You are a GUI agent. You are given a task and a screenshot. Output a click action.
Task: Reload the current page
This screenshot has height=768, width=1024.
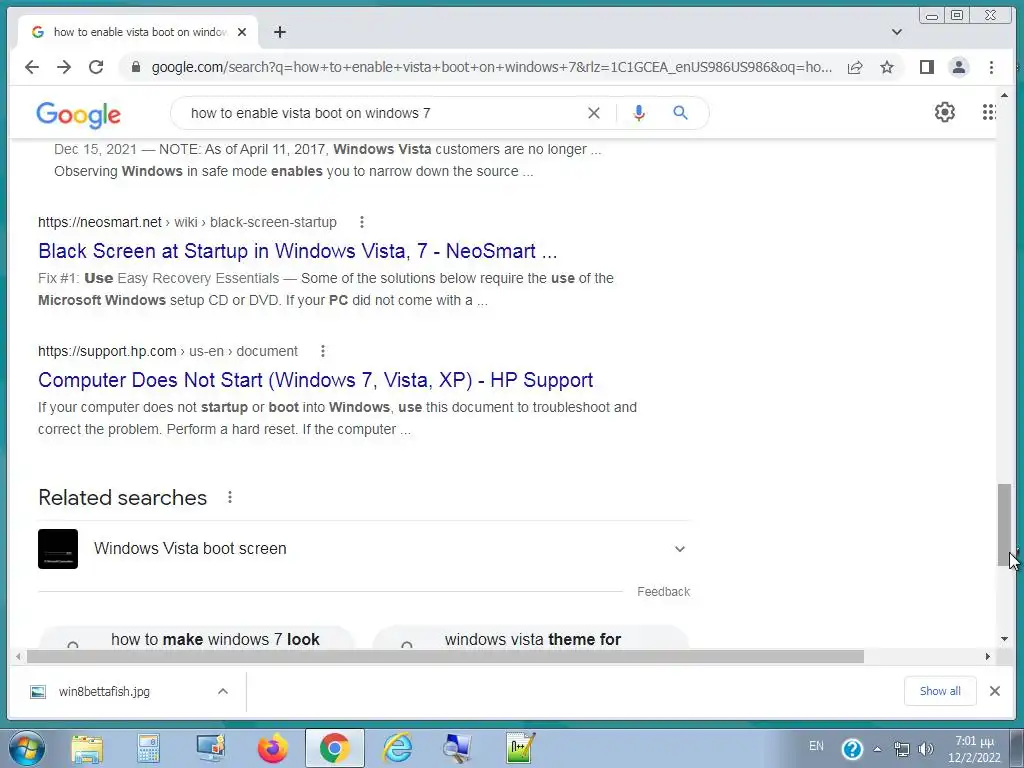point(96,67)
